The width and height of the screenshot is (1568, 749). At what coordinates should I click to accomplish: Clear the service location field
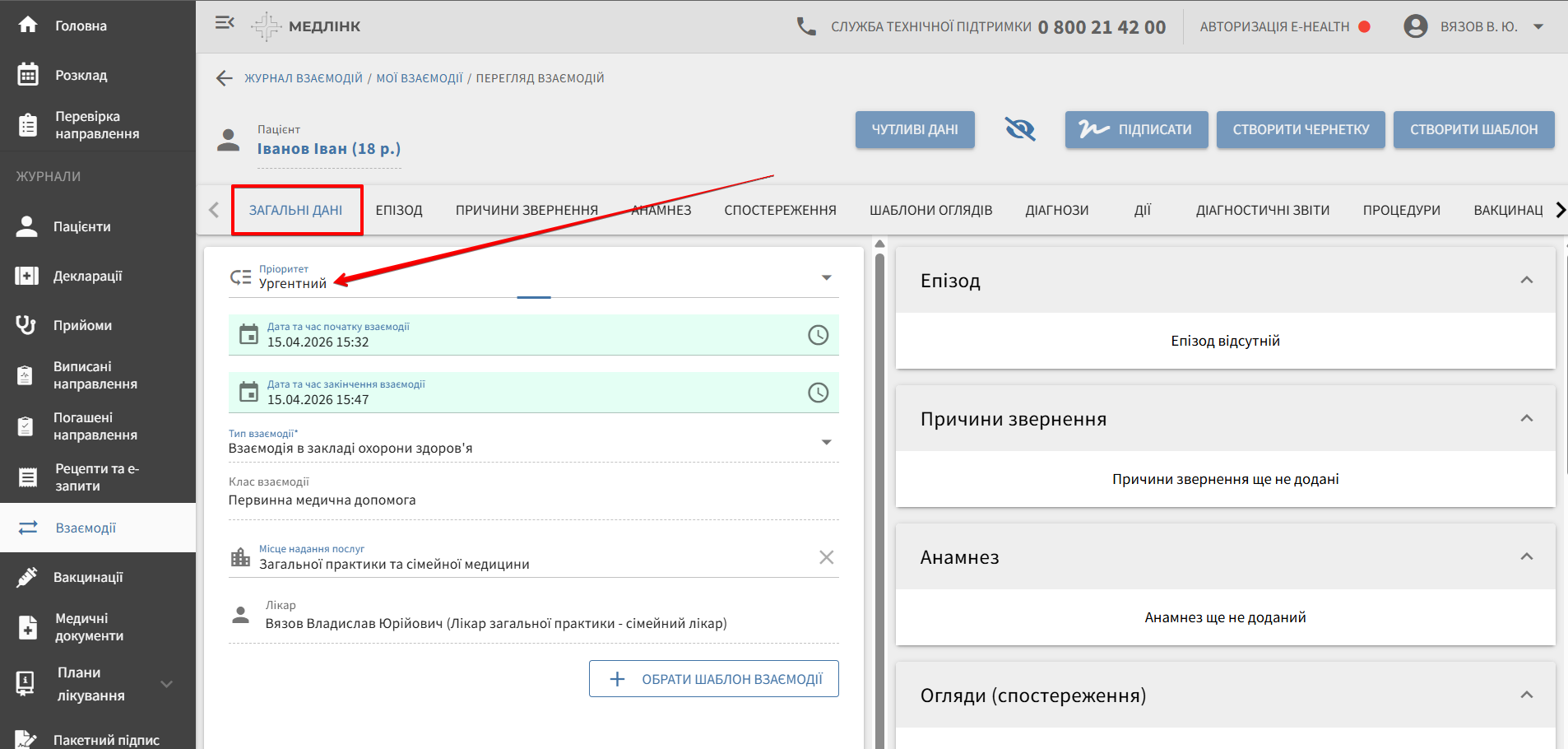tap(826, 557)
